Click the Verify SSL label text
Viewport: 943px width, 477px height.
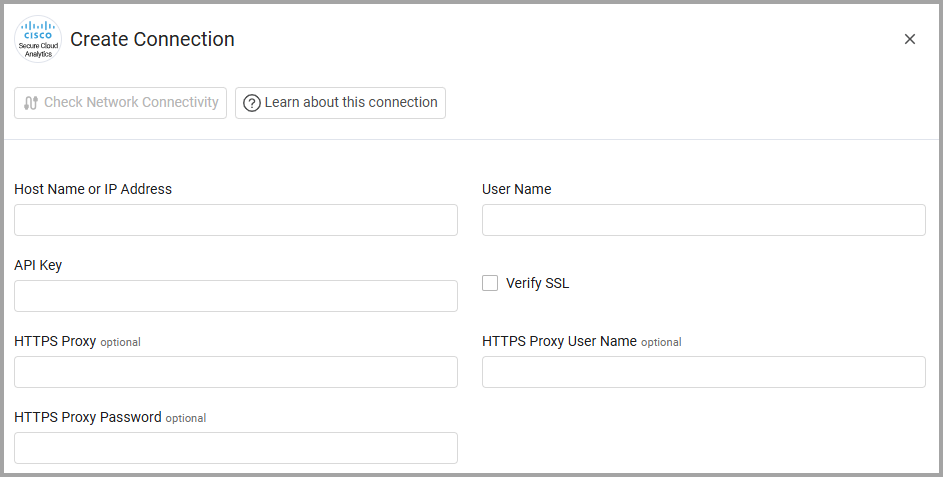coord(537,283)
